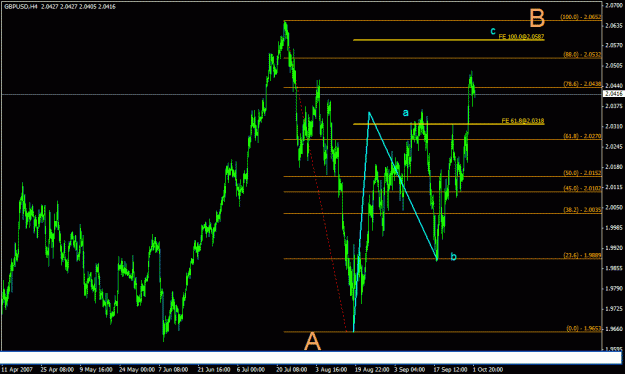This screenshot has width=625, height=374.
Task: Click the 20 Jul 08:00 time label
Action: tap(292, 370)
